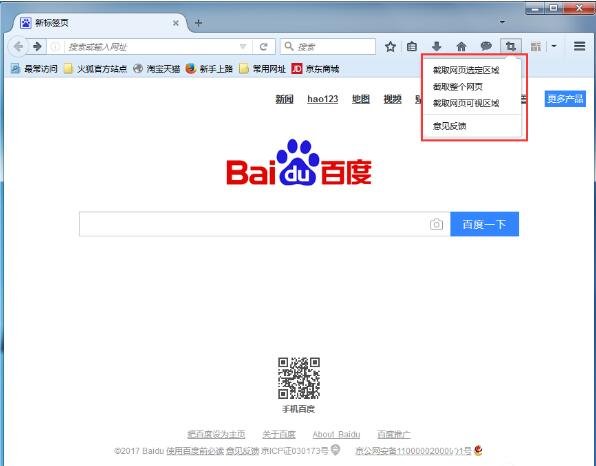596x466 pixels.
Task: Go to home page icon
Action: [x=461, y=47]
